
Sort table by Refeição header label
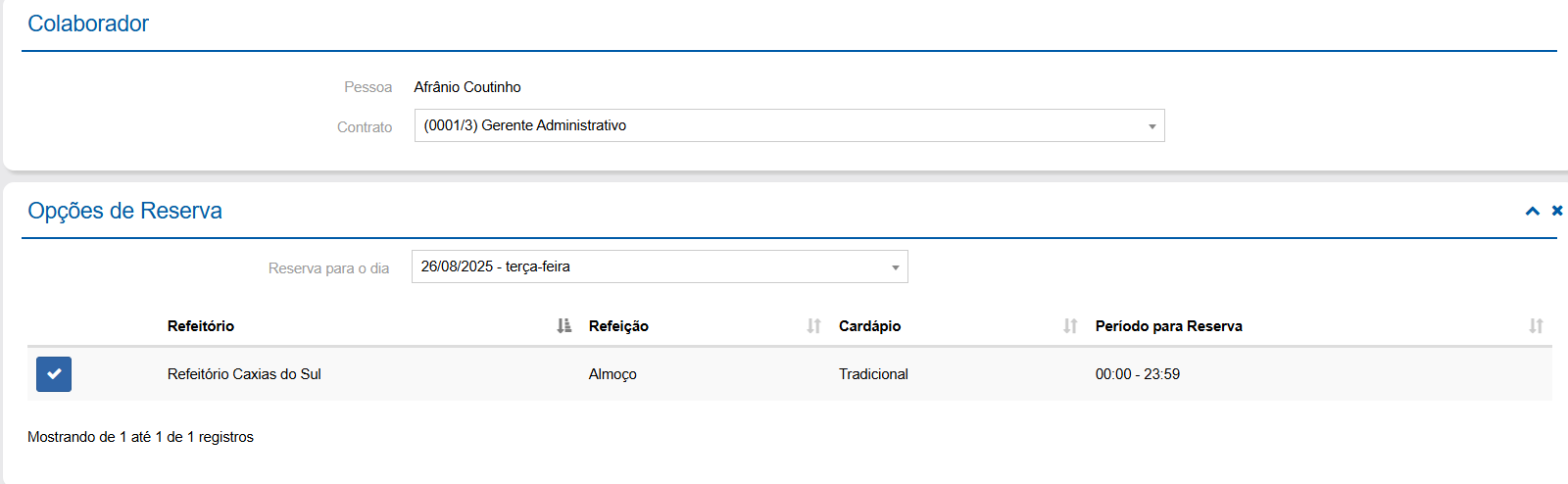click(x=618, y=326)
